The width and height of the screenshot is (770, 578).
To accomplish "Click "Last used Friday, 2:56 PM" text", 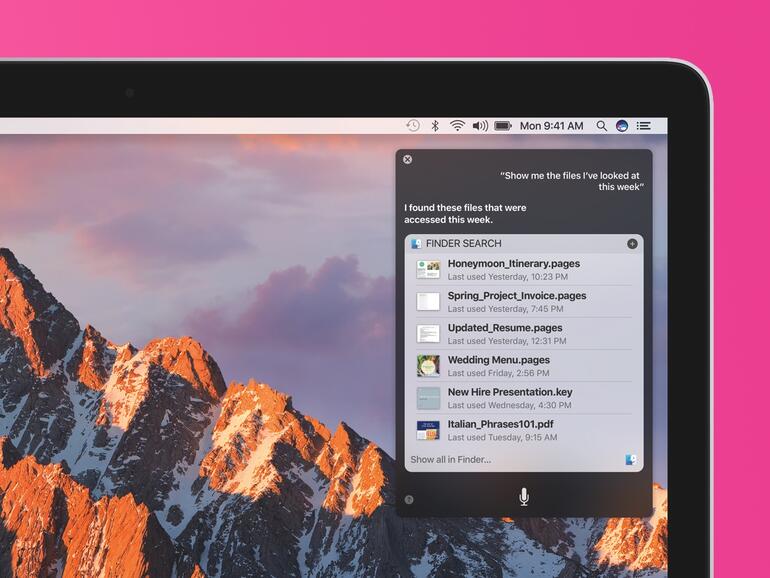I will pos(498,373).
